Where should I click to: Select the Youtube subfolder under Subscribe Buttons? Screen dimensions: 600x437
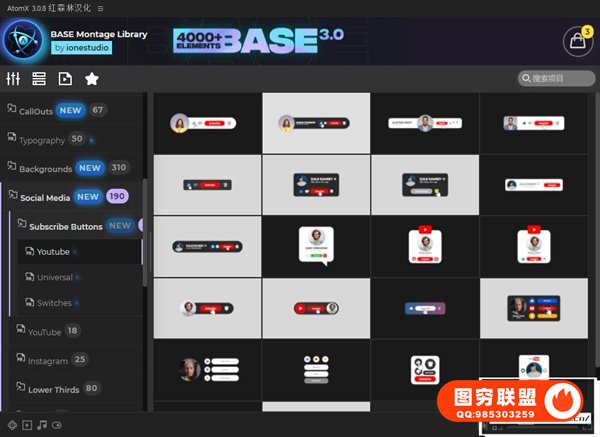[53, 252]
